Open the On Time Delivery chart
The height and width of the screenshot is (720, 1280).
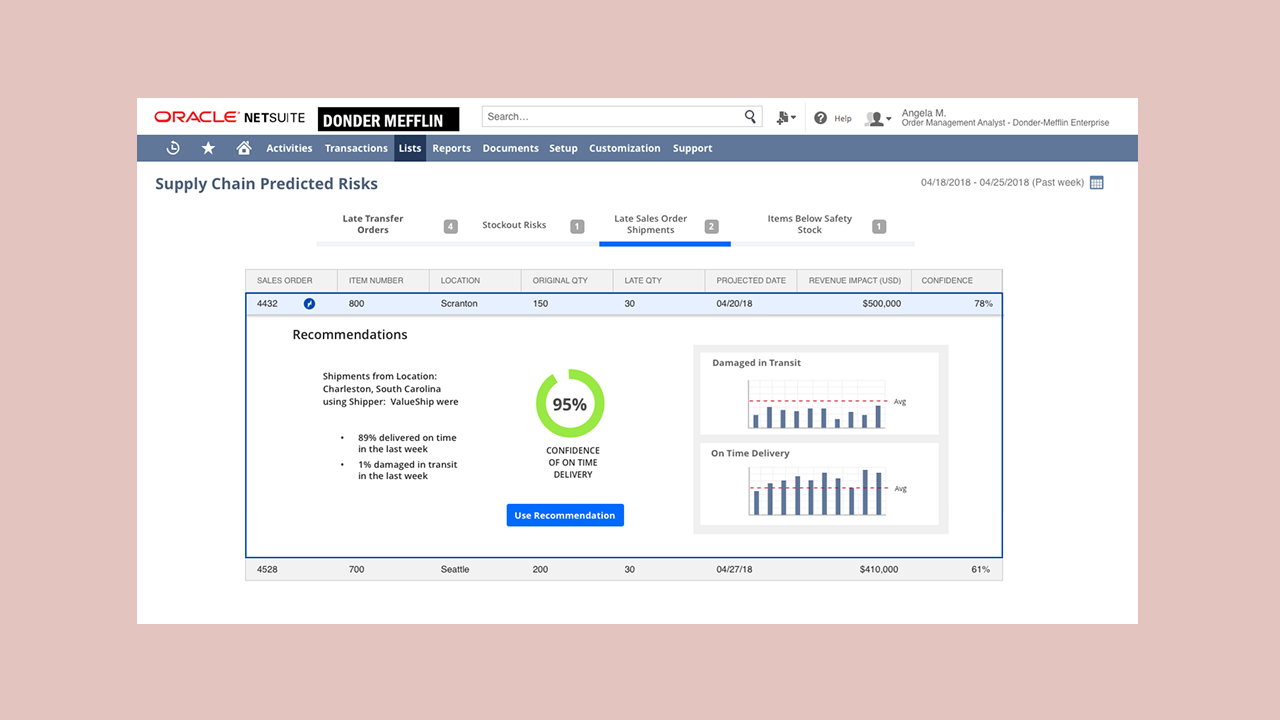coord(819,484)
